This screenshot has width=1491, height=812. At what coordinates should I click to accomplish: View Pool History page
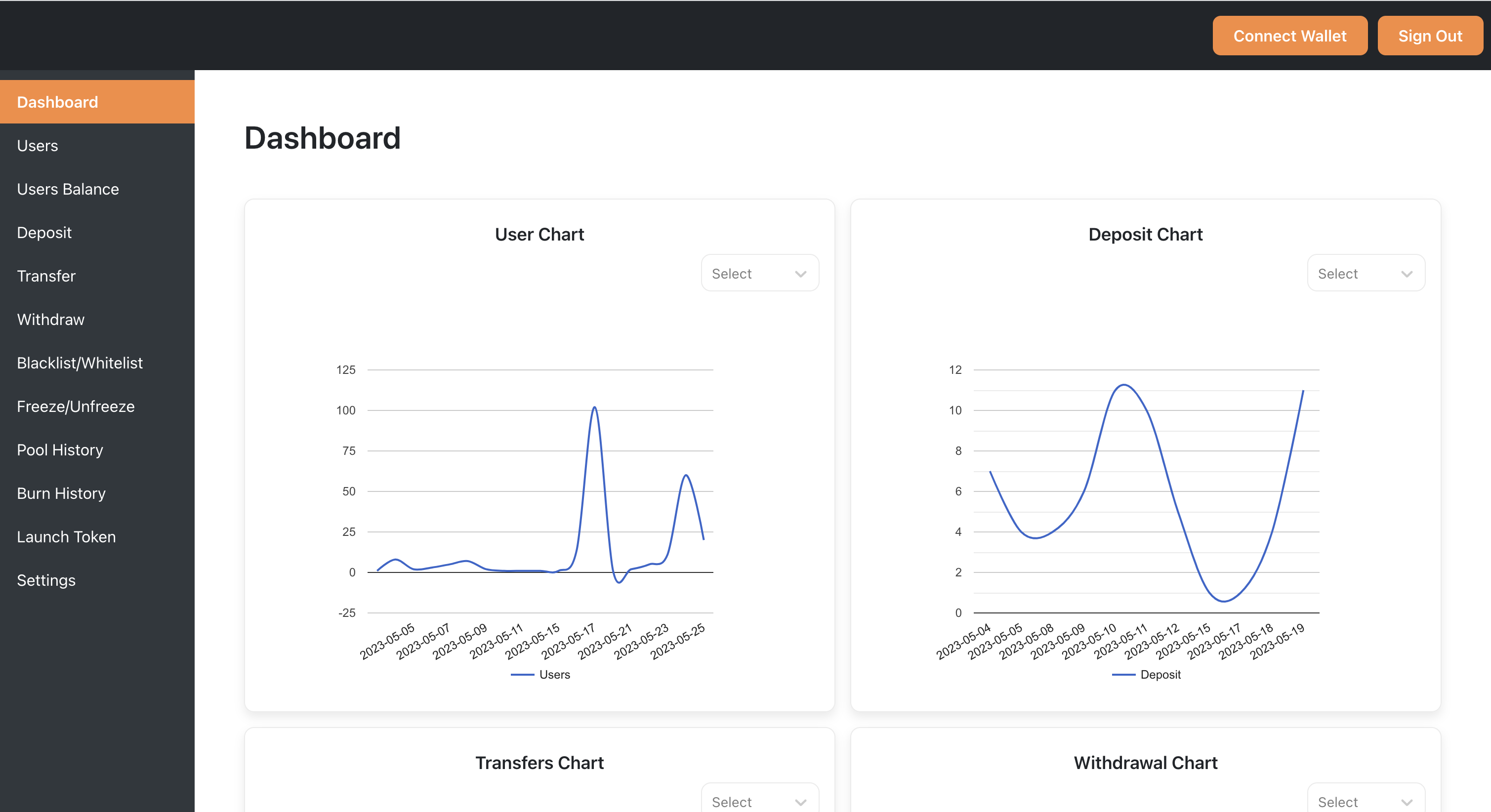pos(60,449)
